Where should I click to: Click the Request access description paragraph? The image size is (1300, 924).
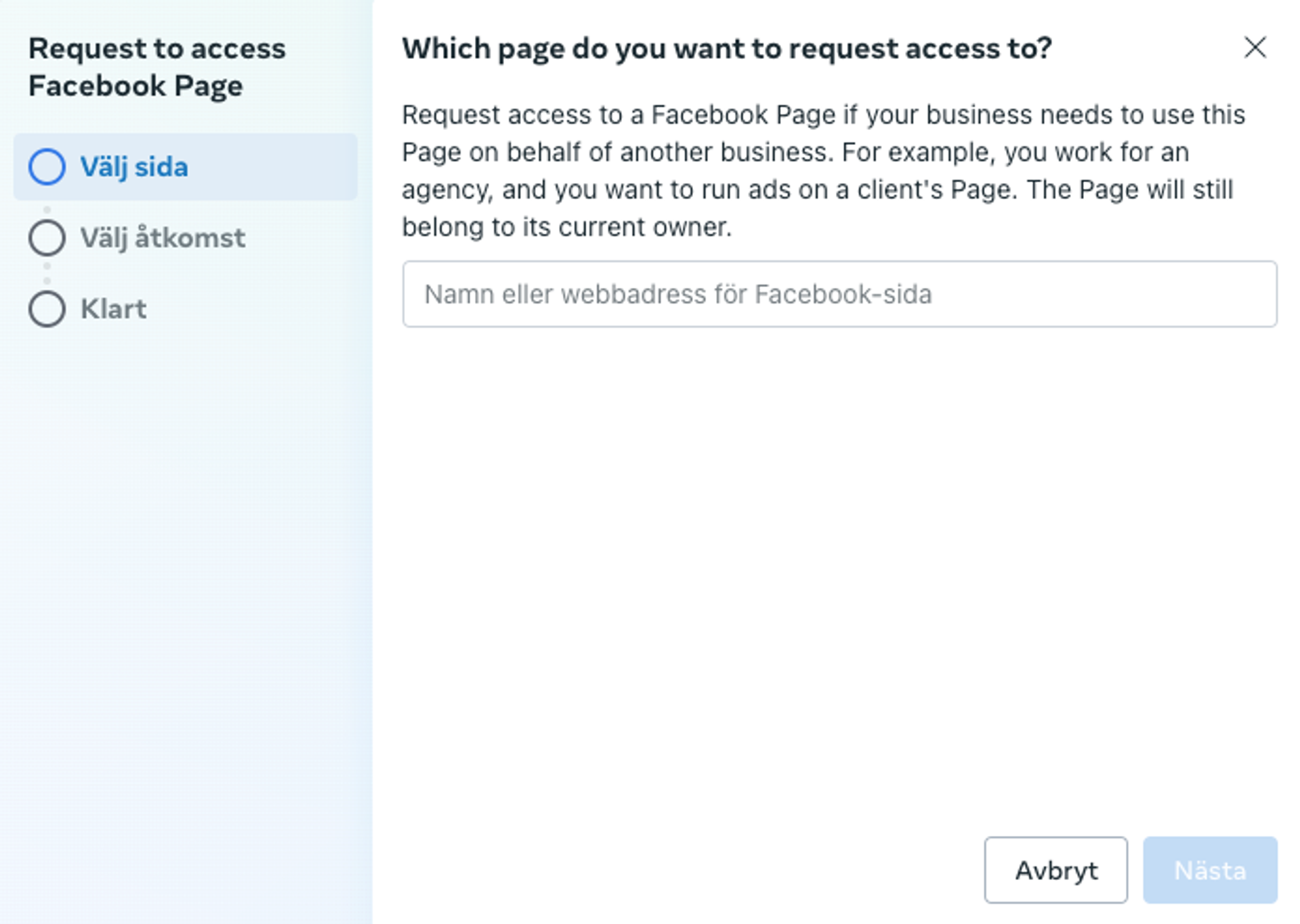click(823, 170)
